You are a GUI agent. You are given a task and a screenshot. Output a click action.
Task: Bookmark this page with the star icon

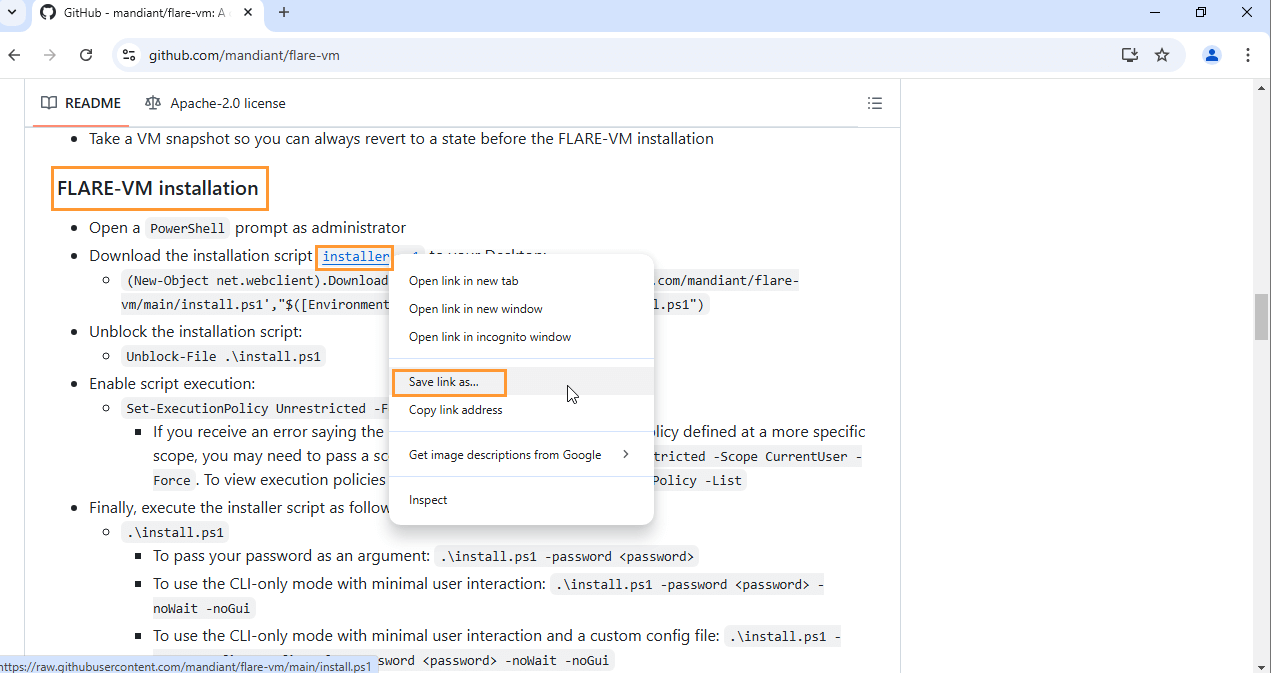click(1162, 55)
